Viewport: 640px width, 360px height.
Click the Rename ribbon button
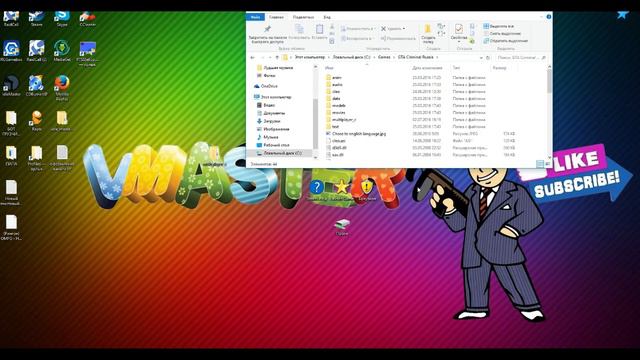pyautogui.click(x=398, y=38)
